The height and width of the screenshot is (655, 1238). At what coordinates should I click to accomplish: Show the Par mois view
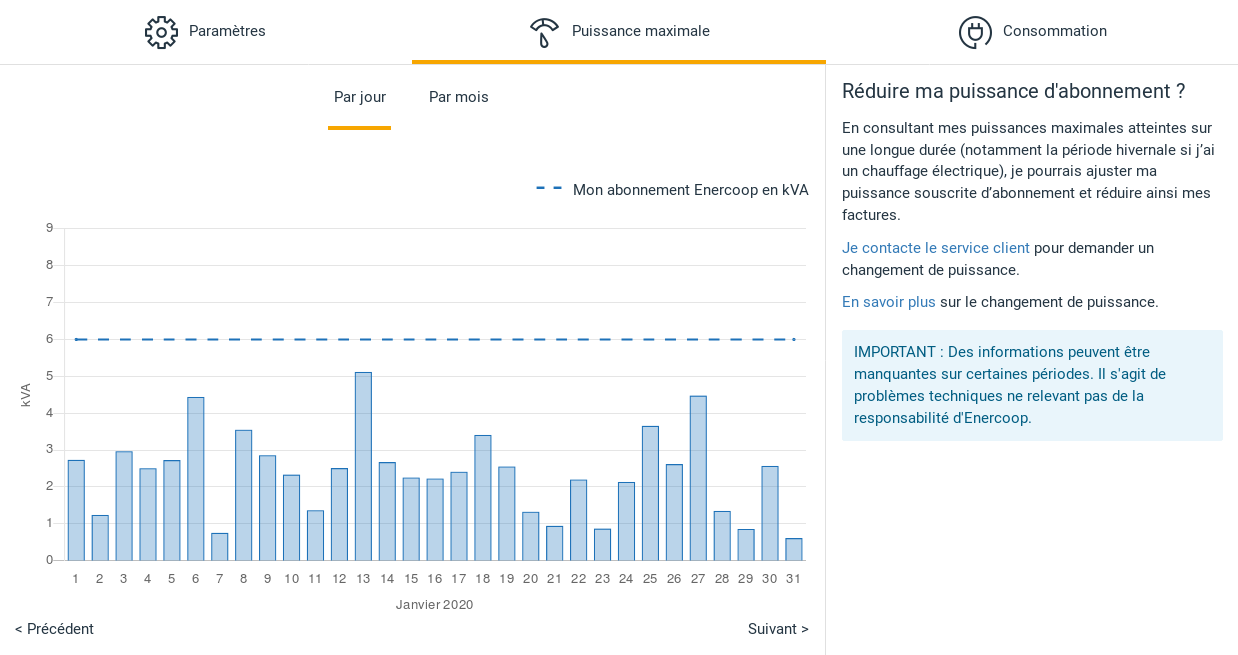[x=458, y=97]
